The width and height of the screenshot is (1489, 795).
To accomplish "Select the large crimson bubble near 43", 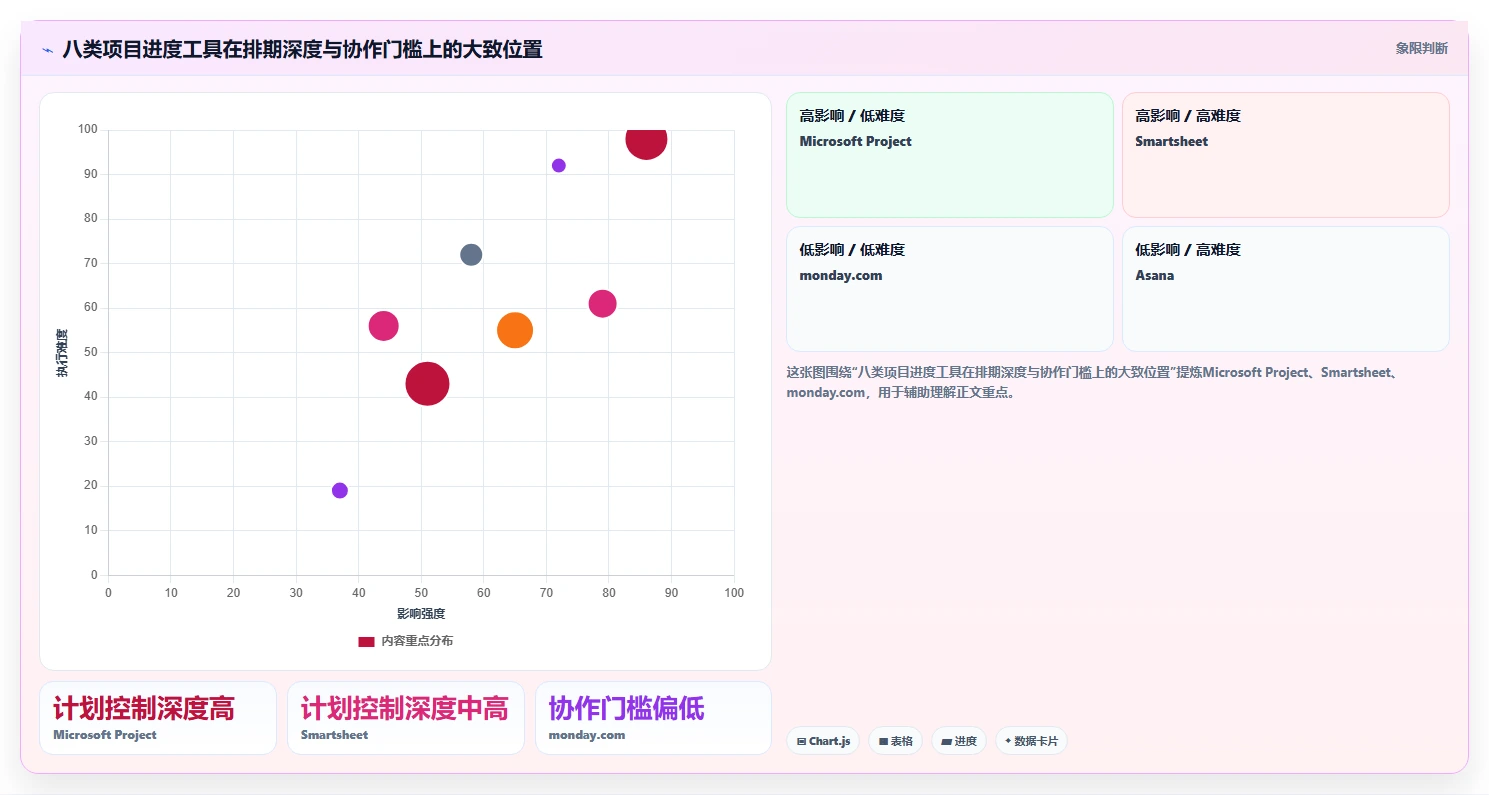I will (x=427, y=384).
